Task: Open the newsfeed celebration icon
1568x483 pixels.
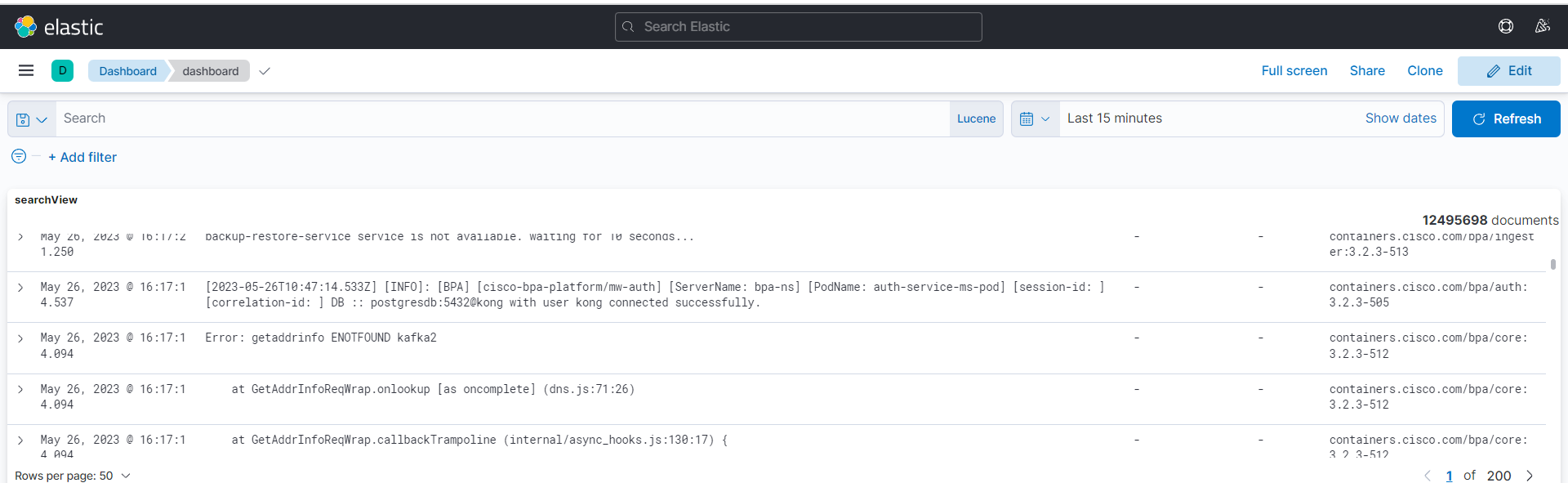Action: (x=1542, y=26)
